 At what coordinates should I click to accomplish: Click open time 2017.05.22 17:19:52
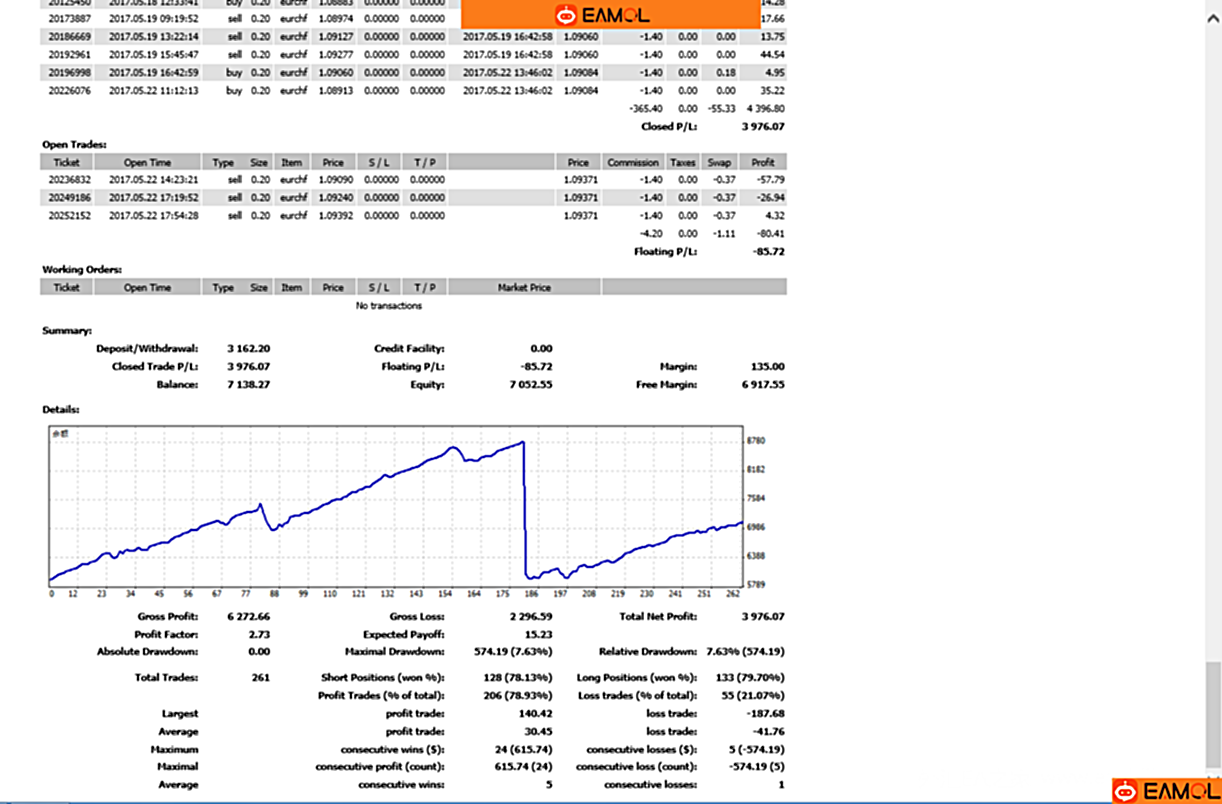pyautogui.click(x=153, y=197)
